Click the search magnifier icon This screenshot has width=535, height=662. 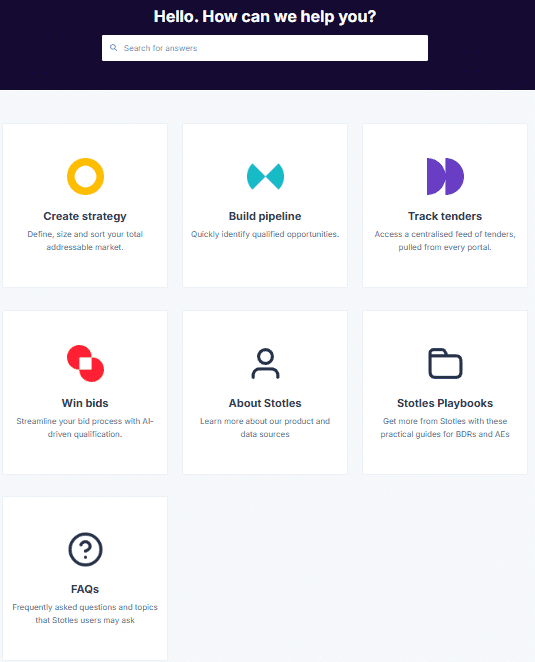tap(113, 48)
